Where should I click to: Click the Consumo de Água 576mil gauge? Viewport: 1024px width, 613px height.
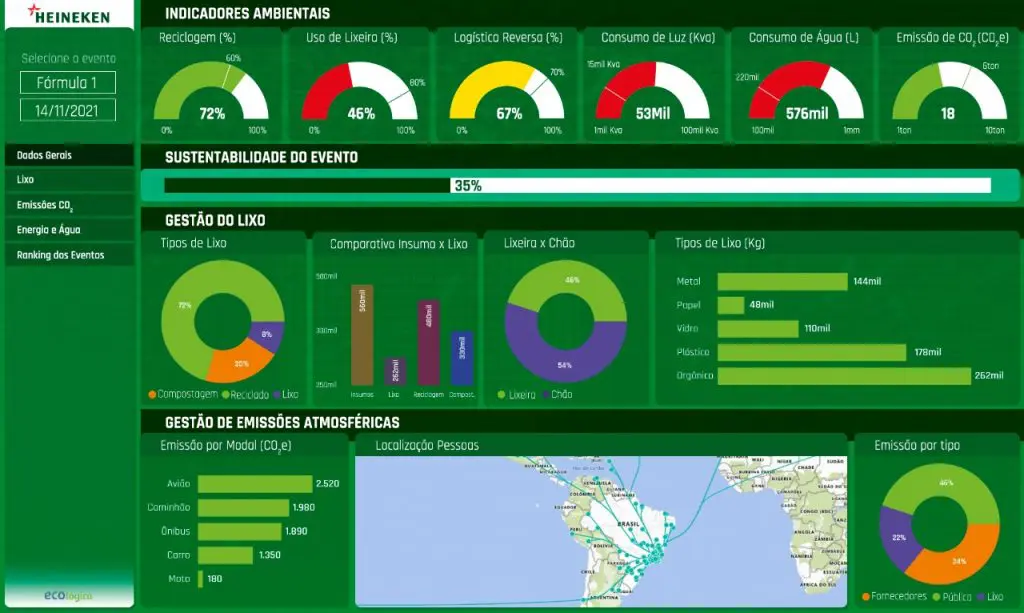(x=806, y=95)
